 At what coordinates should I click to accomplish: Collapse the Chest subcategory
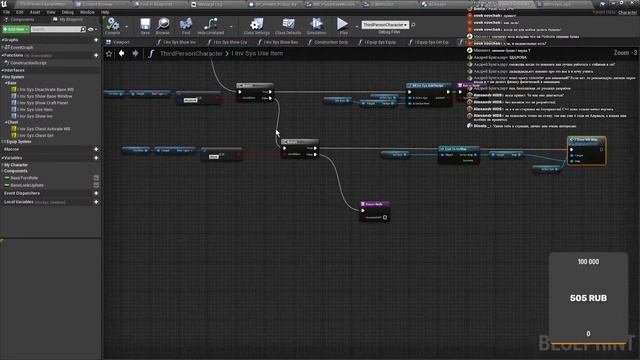[x=6, y=122]
